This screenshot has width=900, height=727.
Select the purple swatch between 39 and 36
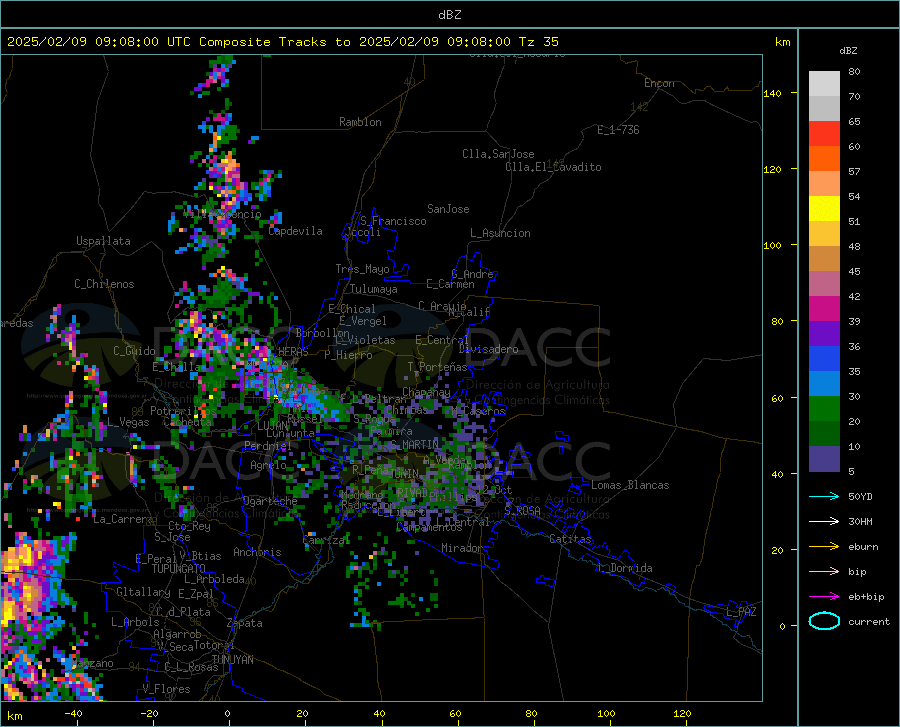pyautogui.click(x=824, y=334)
